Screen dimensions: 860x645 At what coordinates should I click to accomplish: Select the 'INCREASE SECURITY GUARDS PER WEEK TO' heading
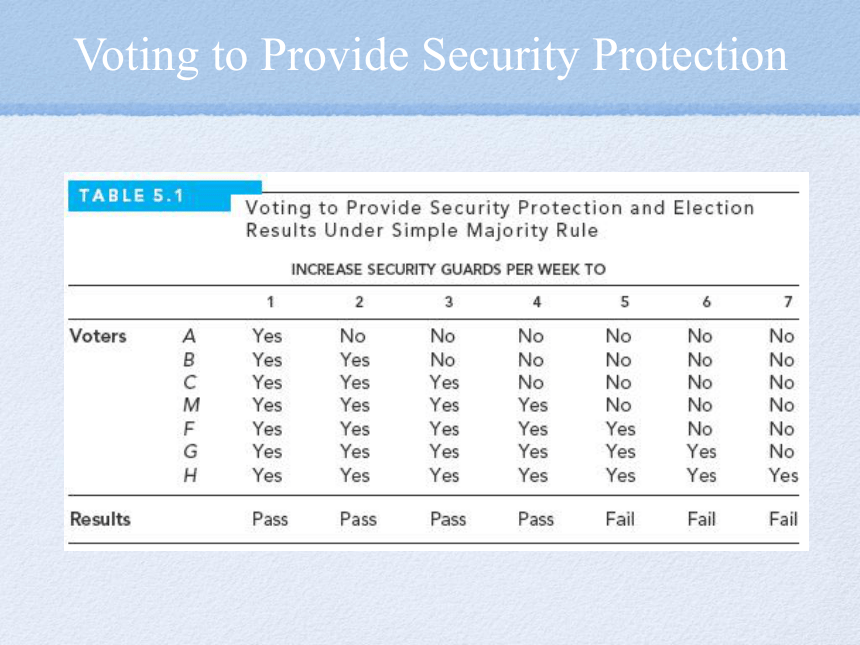coord(448,269)
